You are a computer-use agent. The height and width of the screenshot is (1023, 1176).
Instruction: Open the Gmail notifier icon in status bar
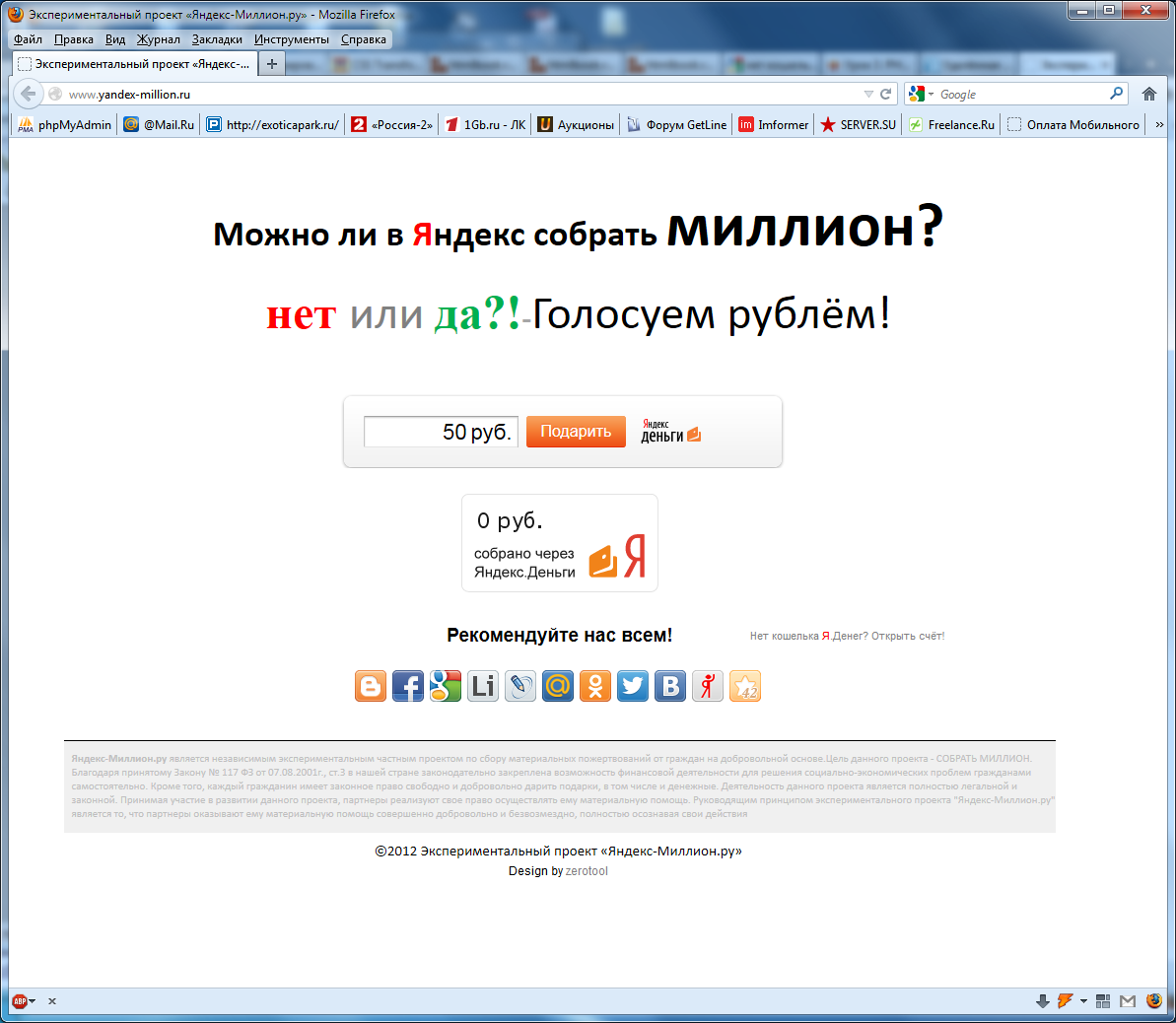pos(1130,1000)
